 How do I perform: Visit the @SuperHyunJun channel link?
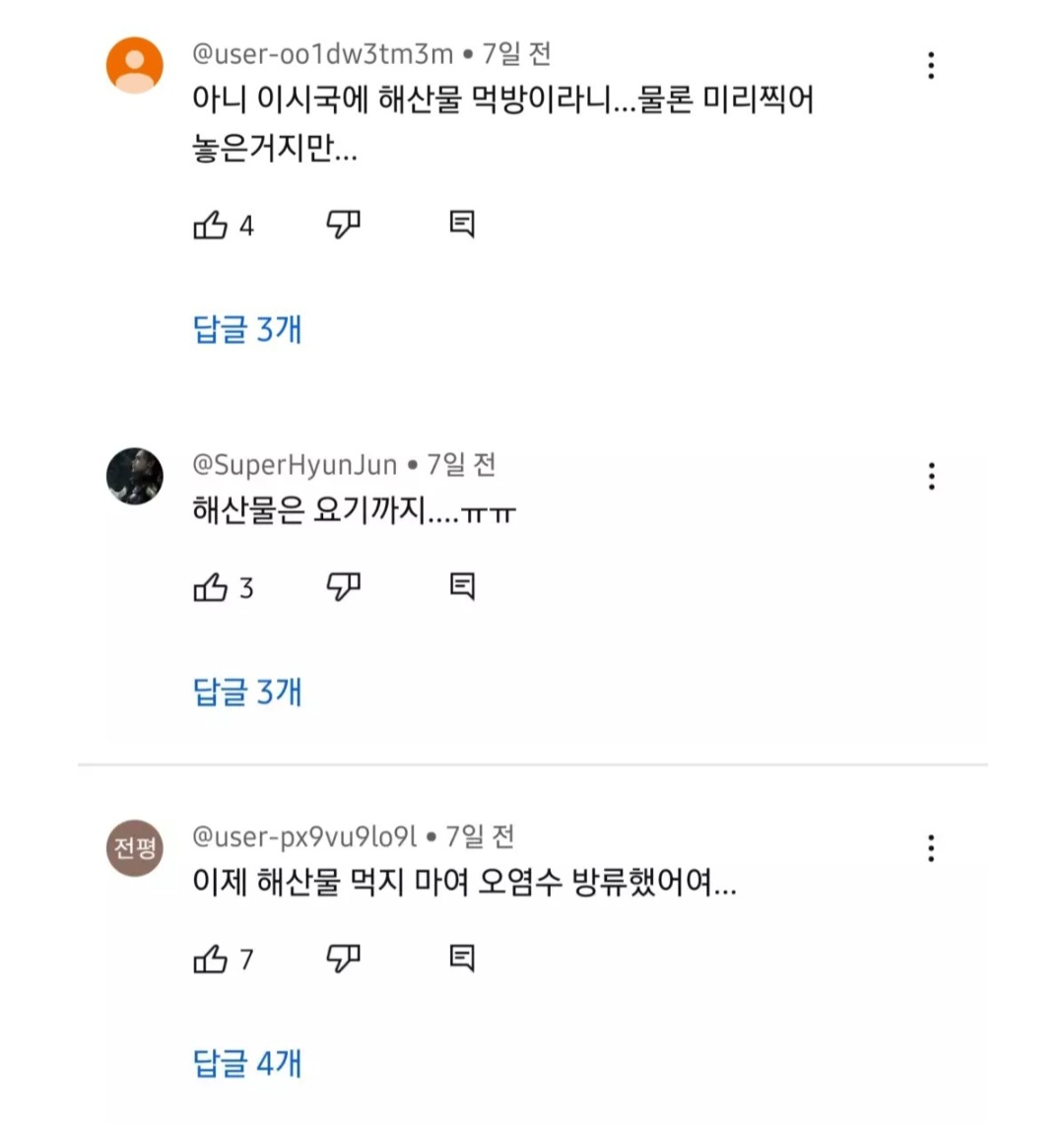click(295, 464)
